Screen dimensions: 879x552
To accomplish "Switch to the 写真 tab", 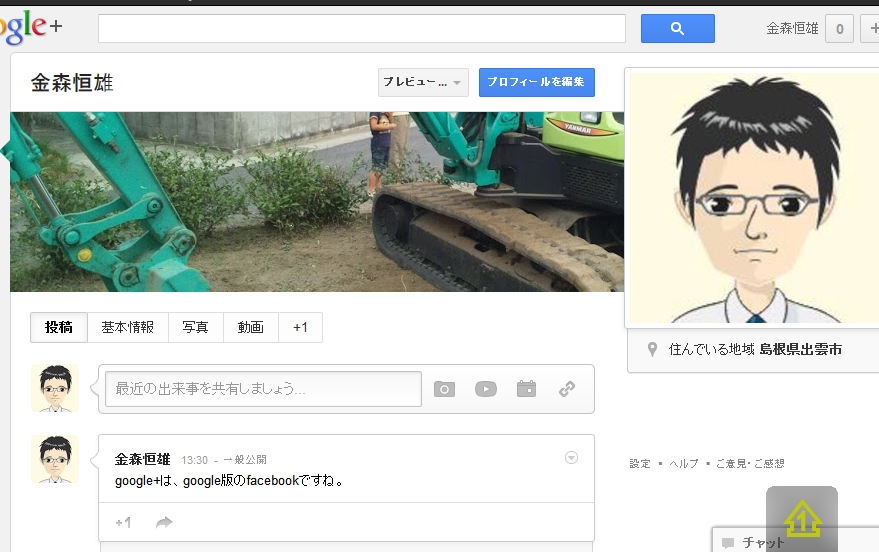I will 195,327.
